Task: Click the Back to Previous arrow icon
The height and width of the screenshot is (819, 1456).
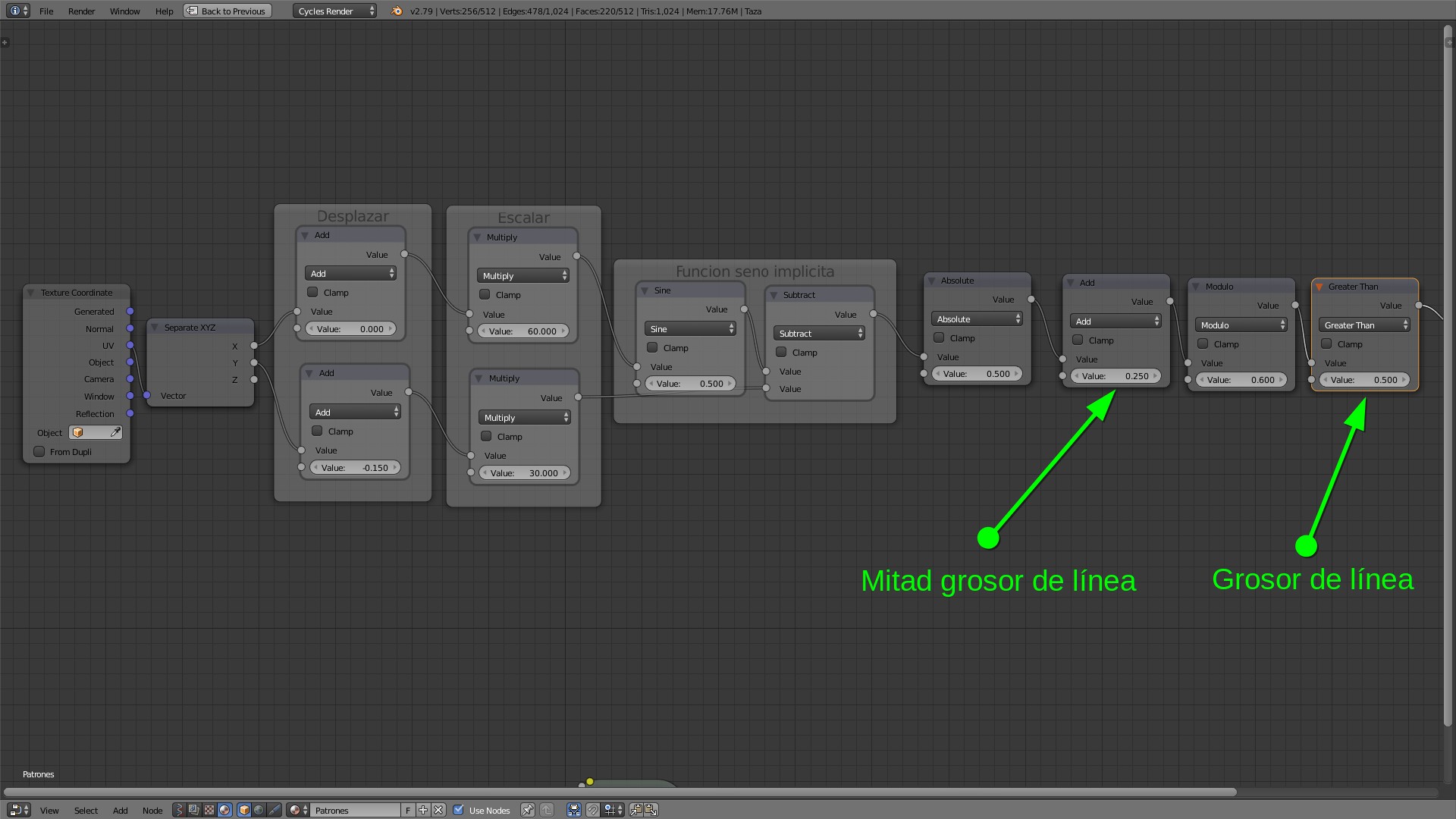Action: click(x=192, y=11)
